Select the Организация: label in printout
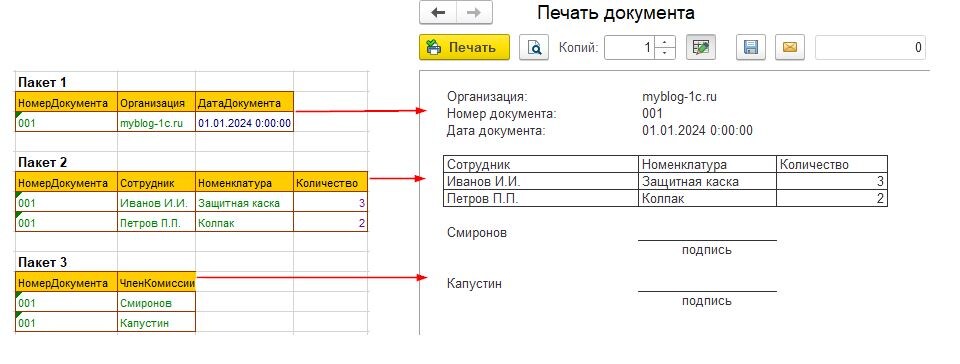960x364 pixels. pyautogui.click(x=487, y=97)
